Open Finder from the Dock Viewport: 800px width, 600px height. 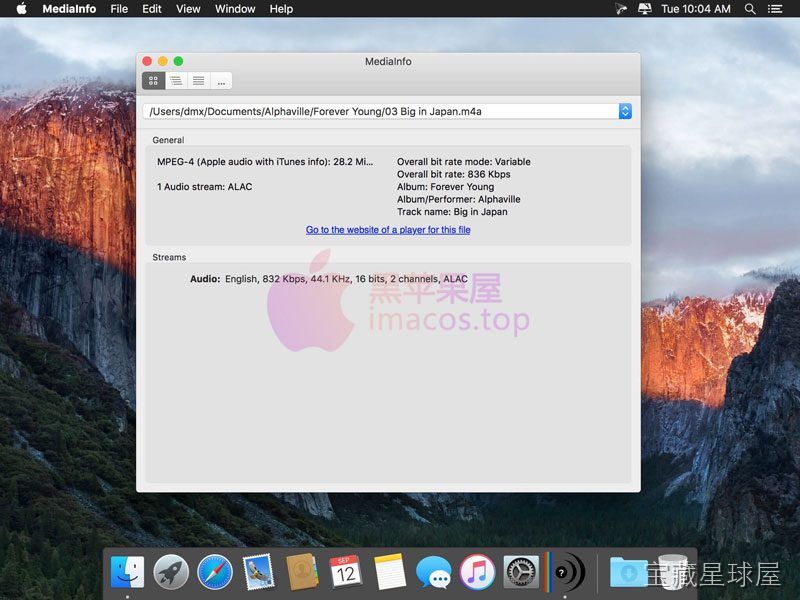point(127,572)
